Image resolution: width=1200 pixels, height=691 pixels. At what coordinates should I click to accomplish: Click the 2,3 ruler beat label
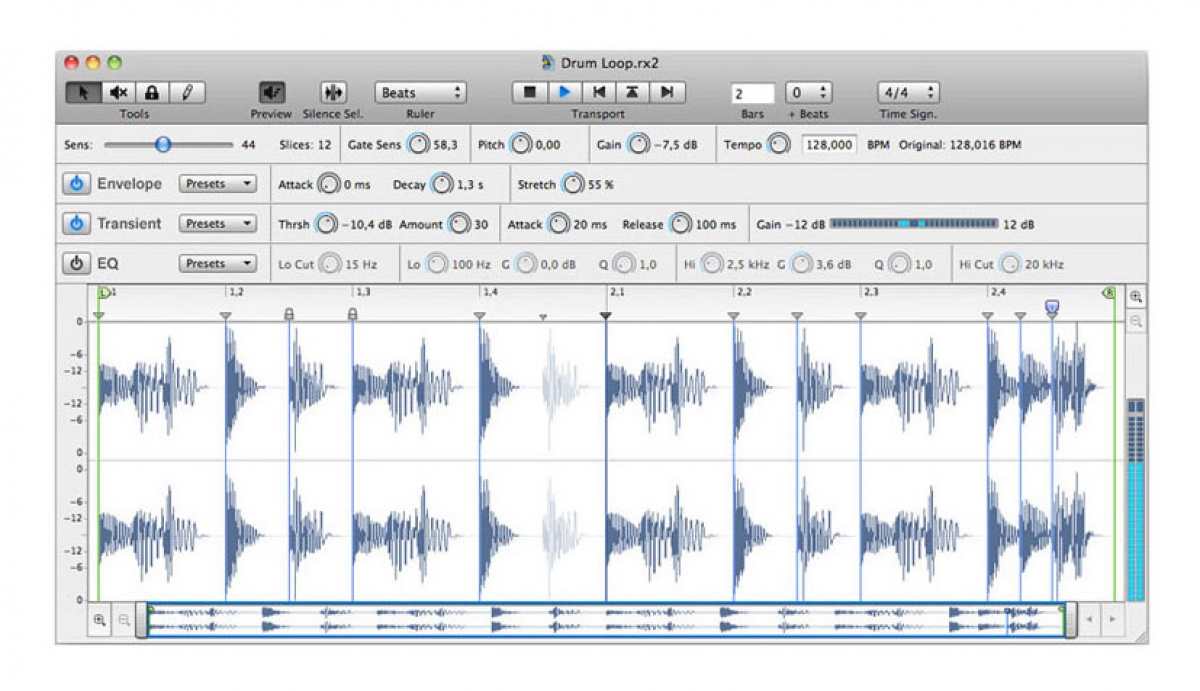(x=871, y=292)
